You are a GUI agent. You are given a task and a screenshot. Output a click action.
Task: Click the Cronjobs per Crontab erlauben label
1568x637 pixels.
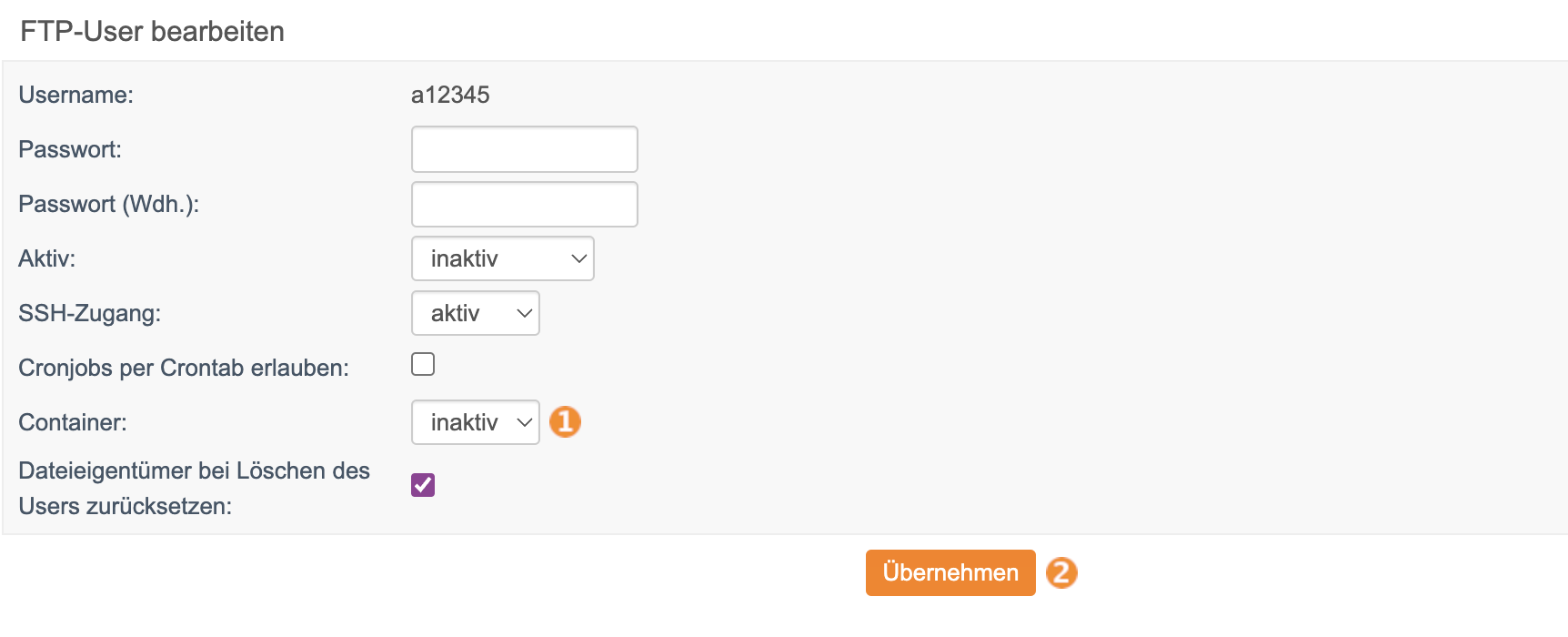point(184,368)
